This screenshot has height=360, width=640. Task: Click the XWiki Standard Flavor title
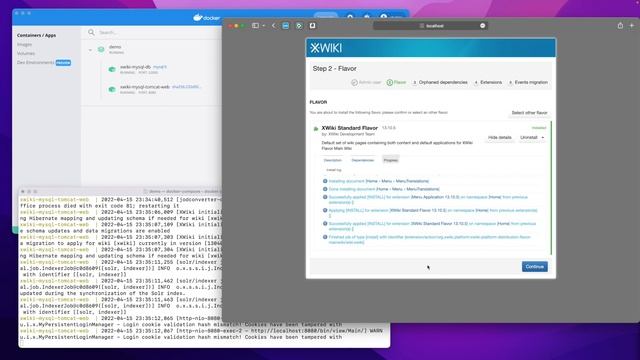349,128
